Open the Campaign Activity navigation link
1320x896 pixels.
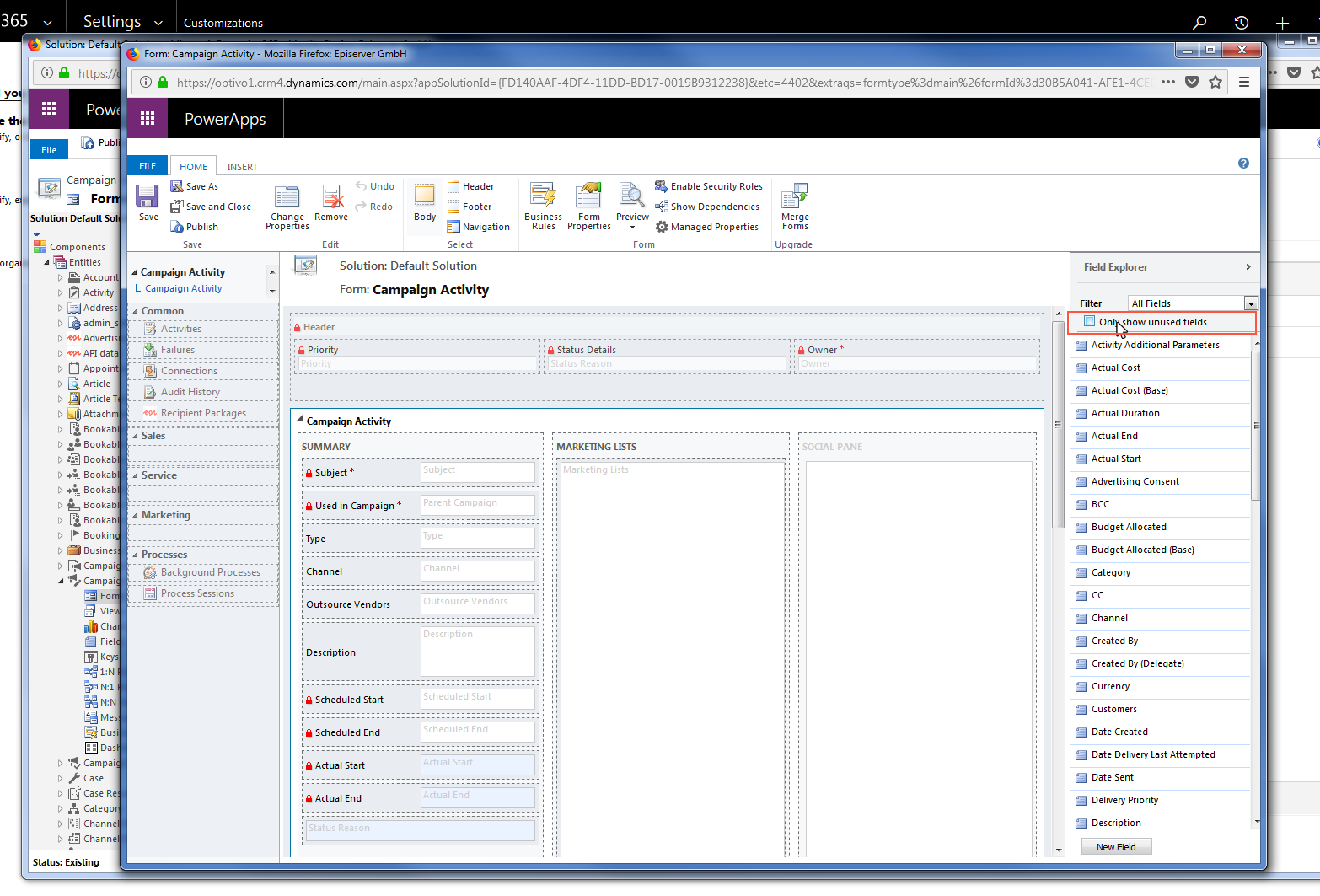tap(184, 288)
